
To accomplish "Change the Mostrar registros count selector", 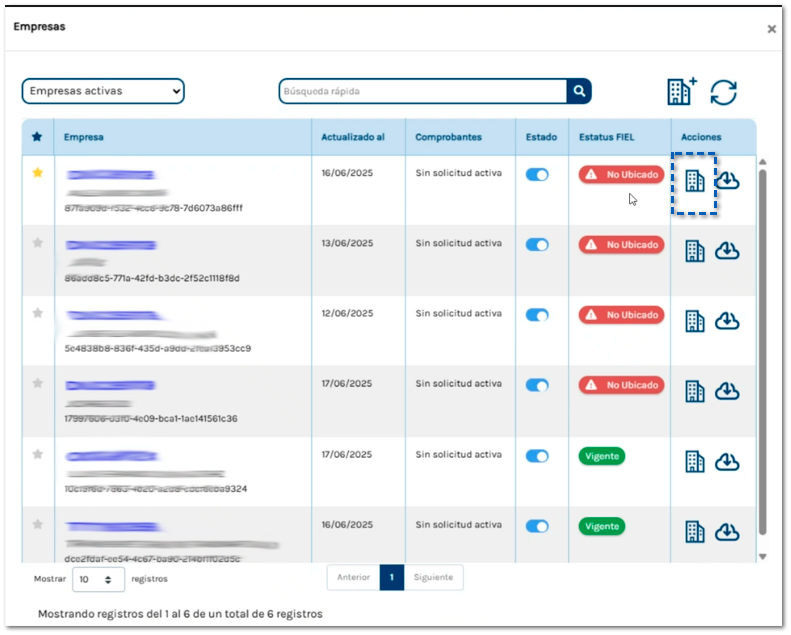I will [x=98, y=579].
